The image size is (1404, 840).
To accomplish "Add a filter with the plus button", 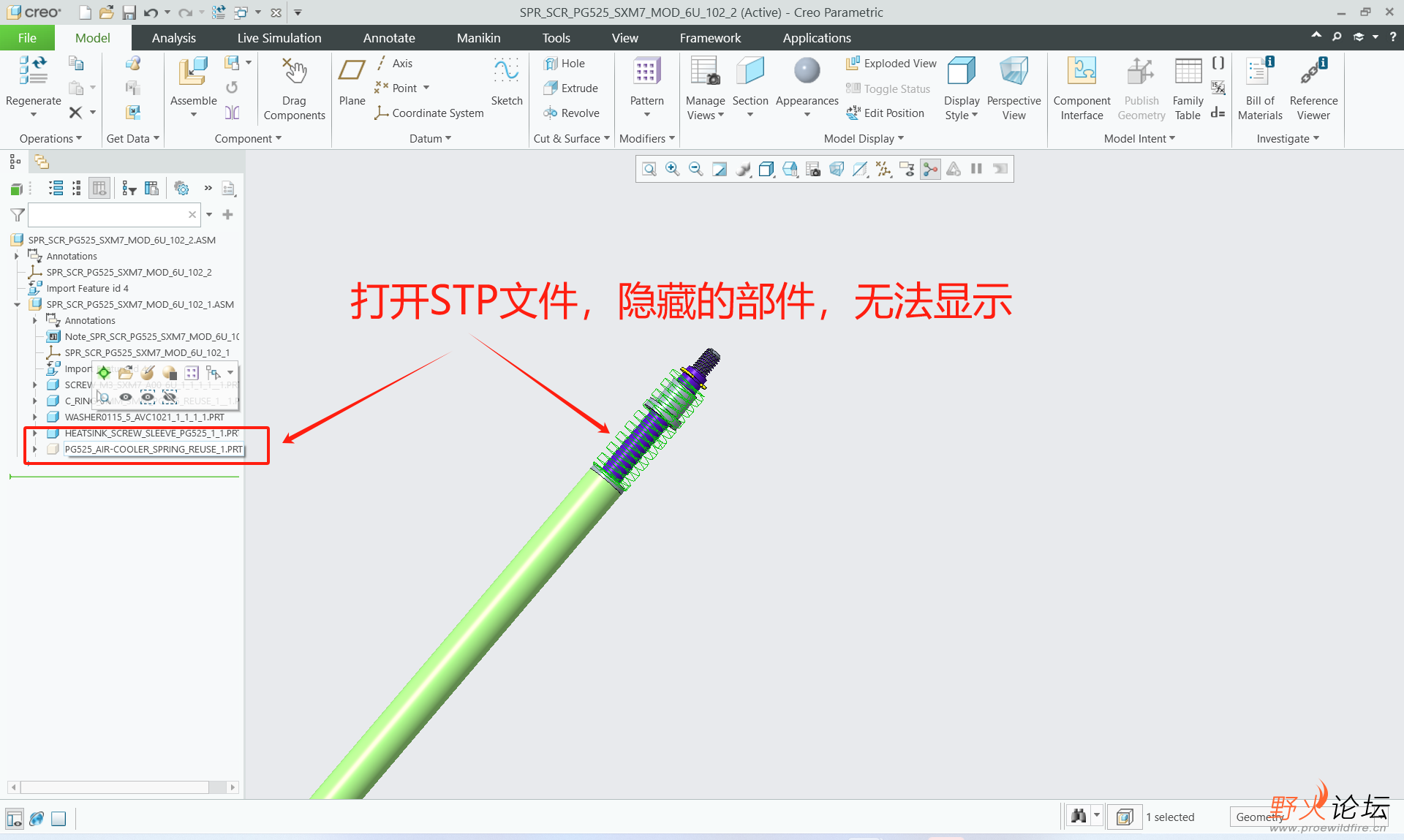I will pos(227,215).
